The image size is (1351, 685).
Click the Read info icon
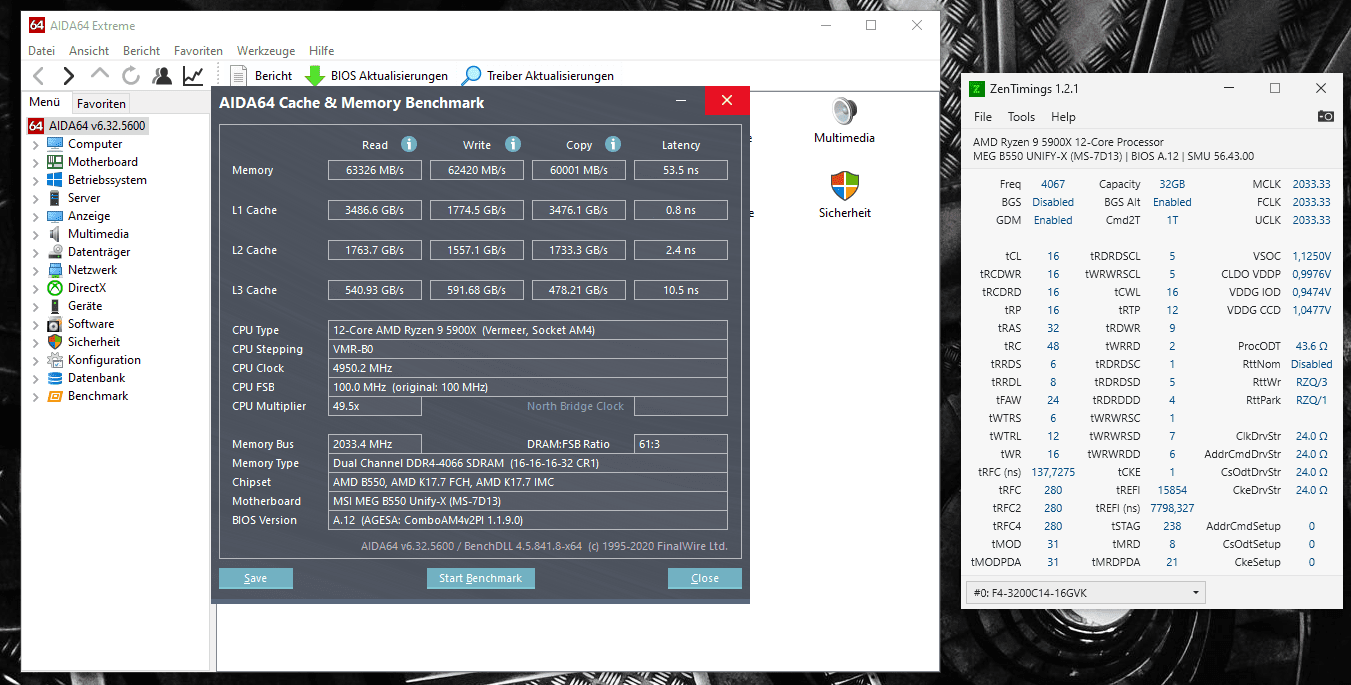coord(409,144)
